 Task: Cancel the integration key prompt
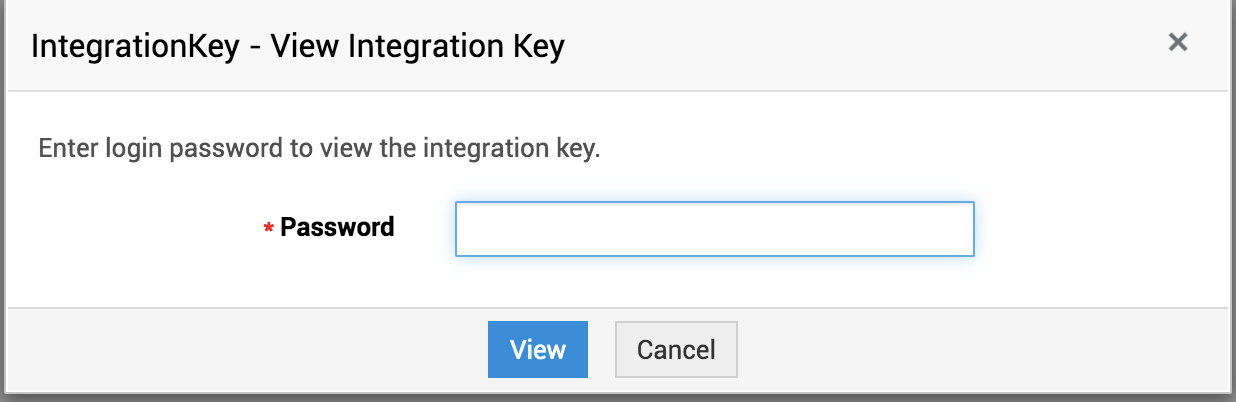point(676,349)
